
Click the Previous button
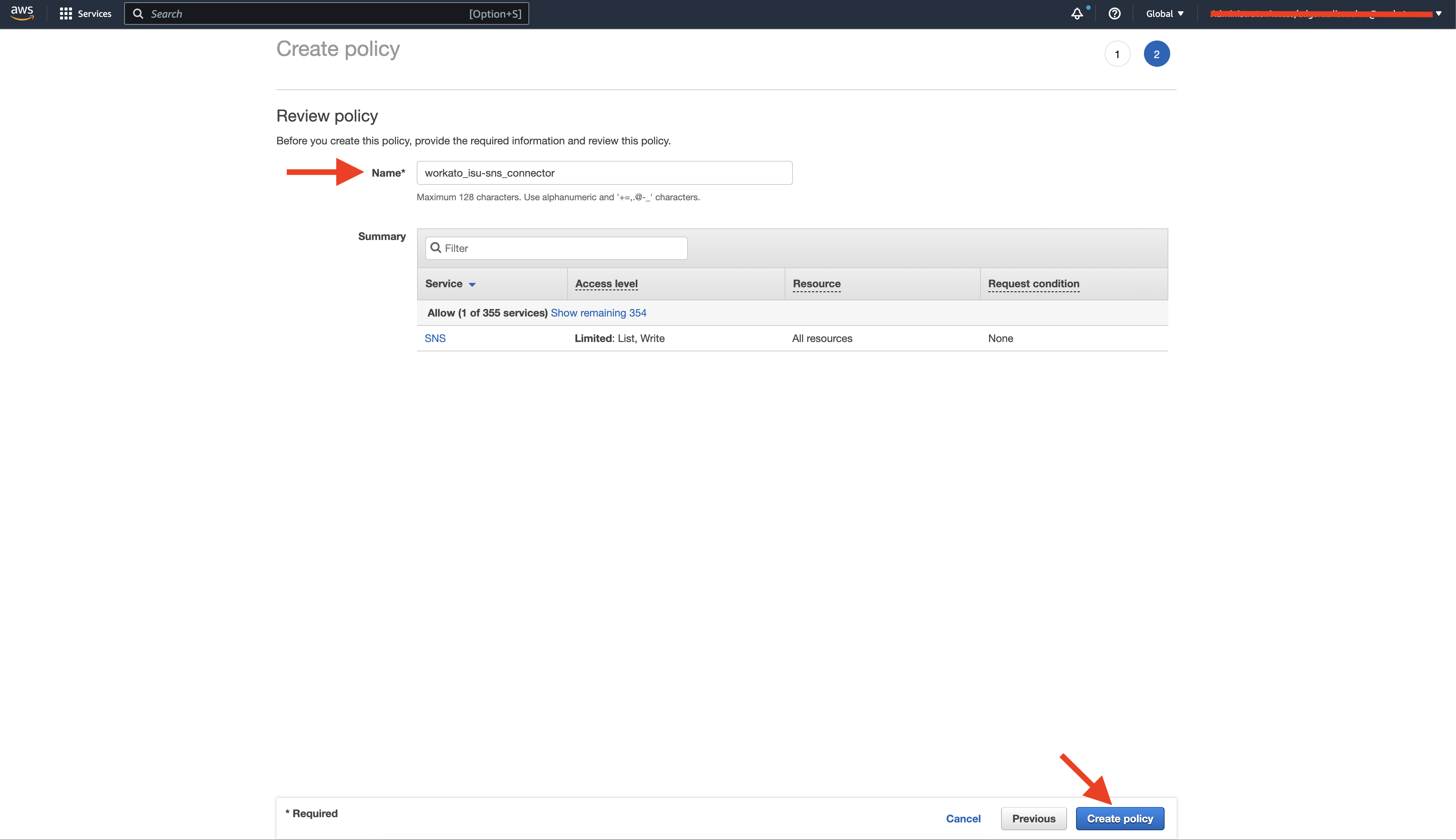1033,818
